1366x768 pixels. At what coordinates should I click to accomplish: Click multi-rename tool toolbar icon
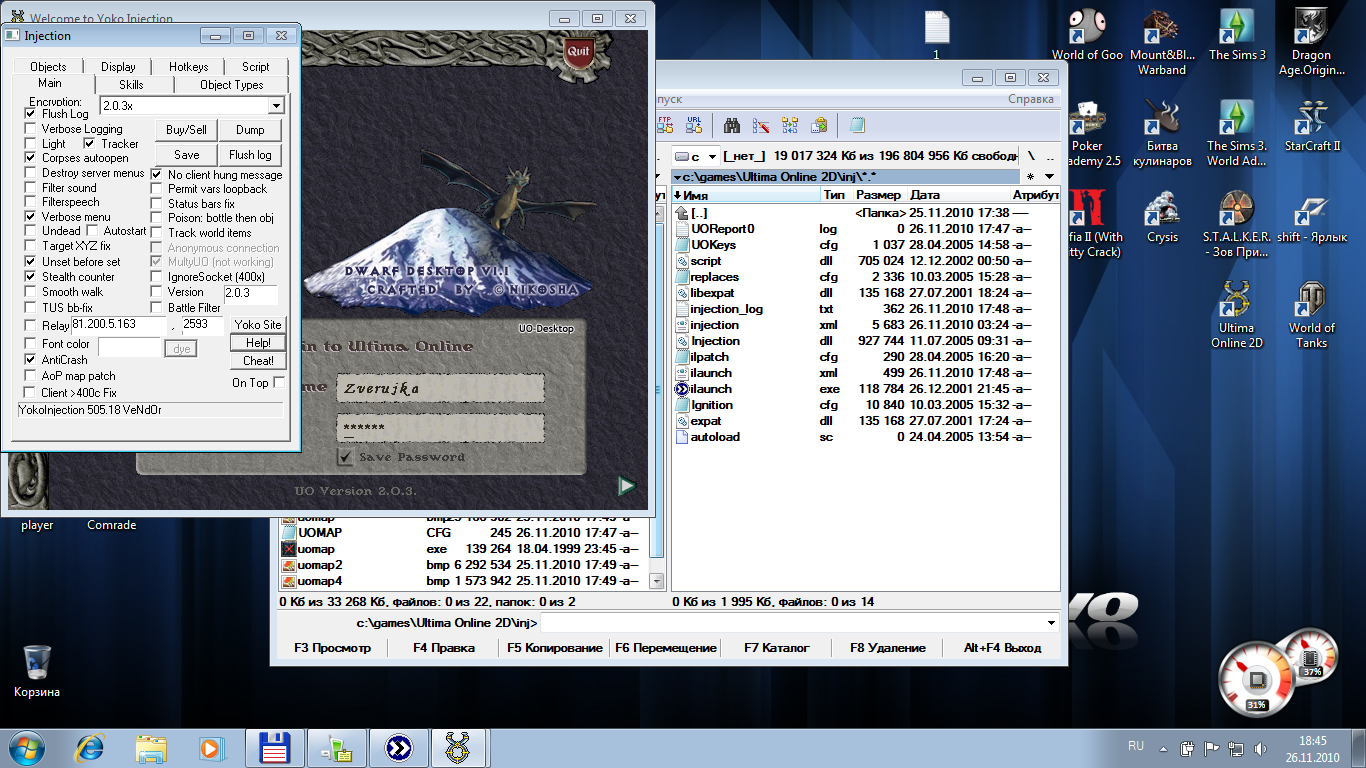tap(761, 125)
